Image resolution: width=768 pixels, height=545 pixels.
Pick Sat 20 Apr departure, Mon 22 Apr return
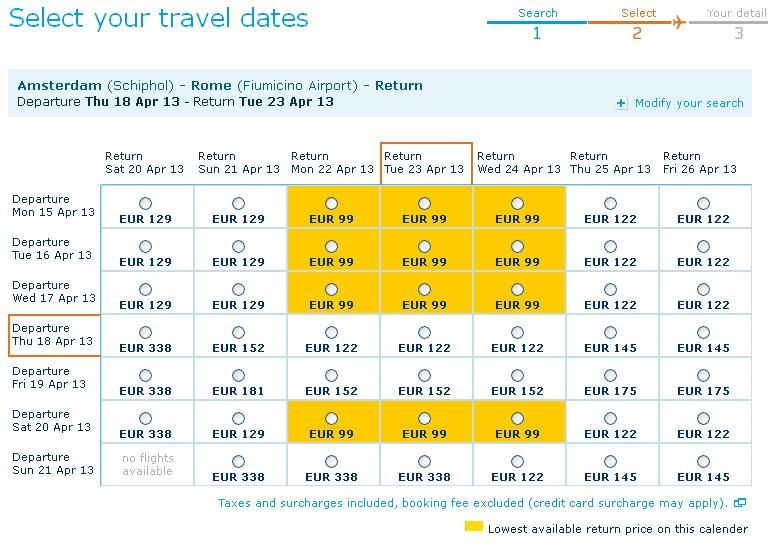click(331, 419)
